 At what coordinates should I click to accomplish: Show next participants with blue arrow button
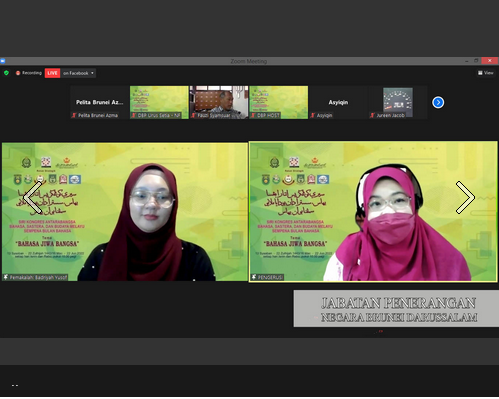click(x=438, y=102)
